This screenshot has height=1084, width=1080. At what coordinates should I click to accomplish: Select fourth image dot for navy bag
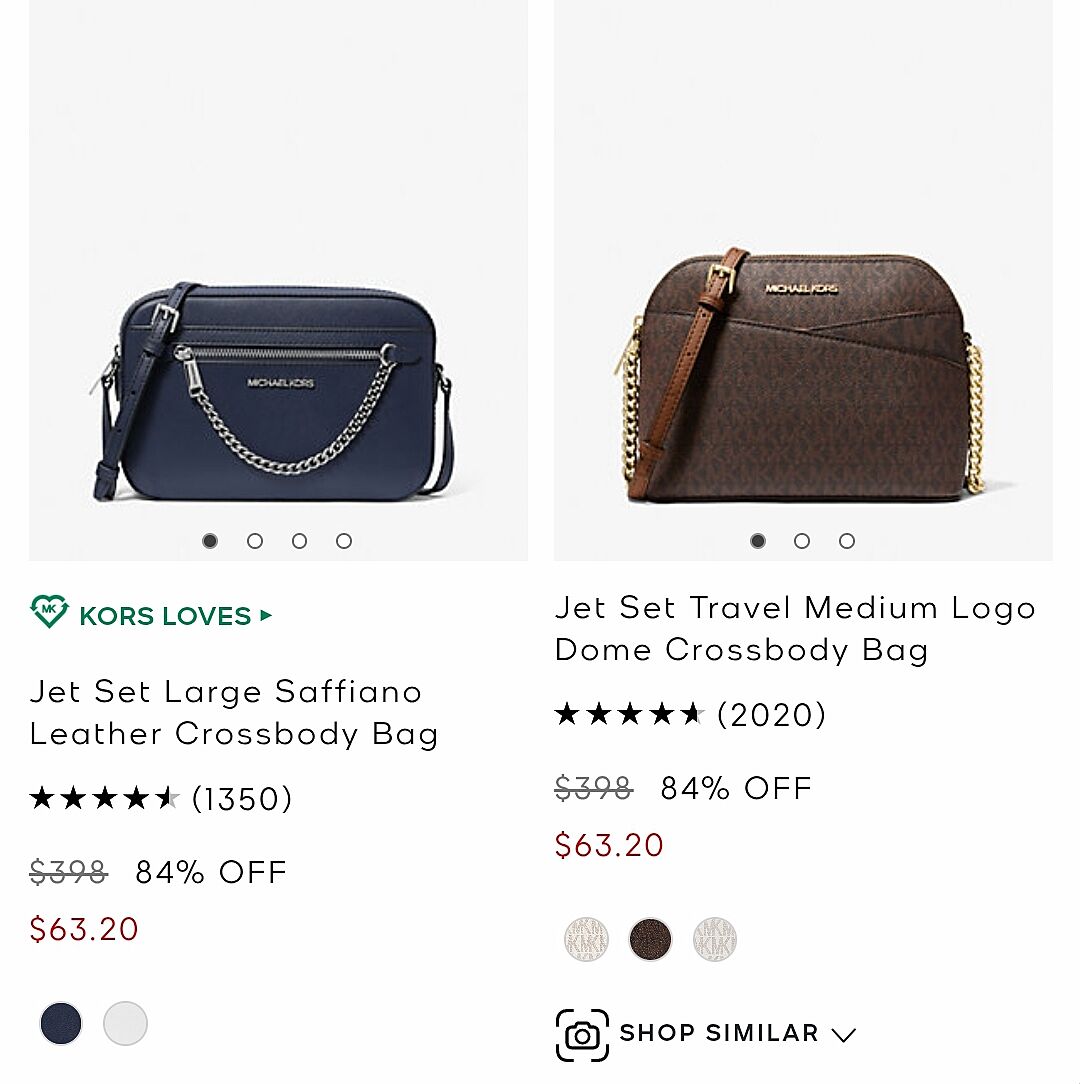tap(344, 541)
